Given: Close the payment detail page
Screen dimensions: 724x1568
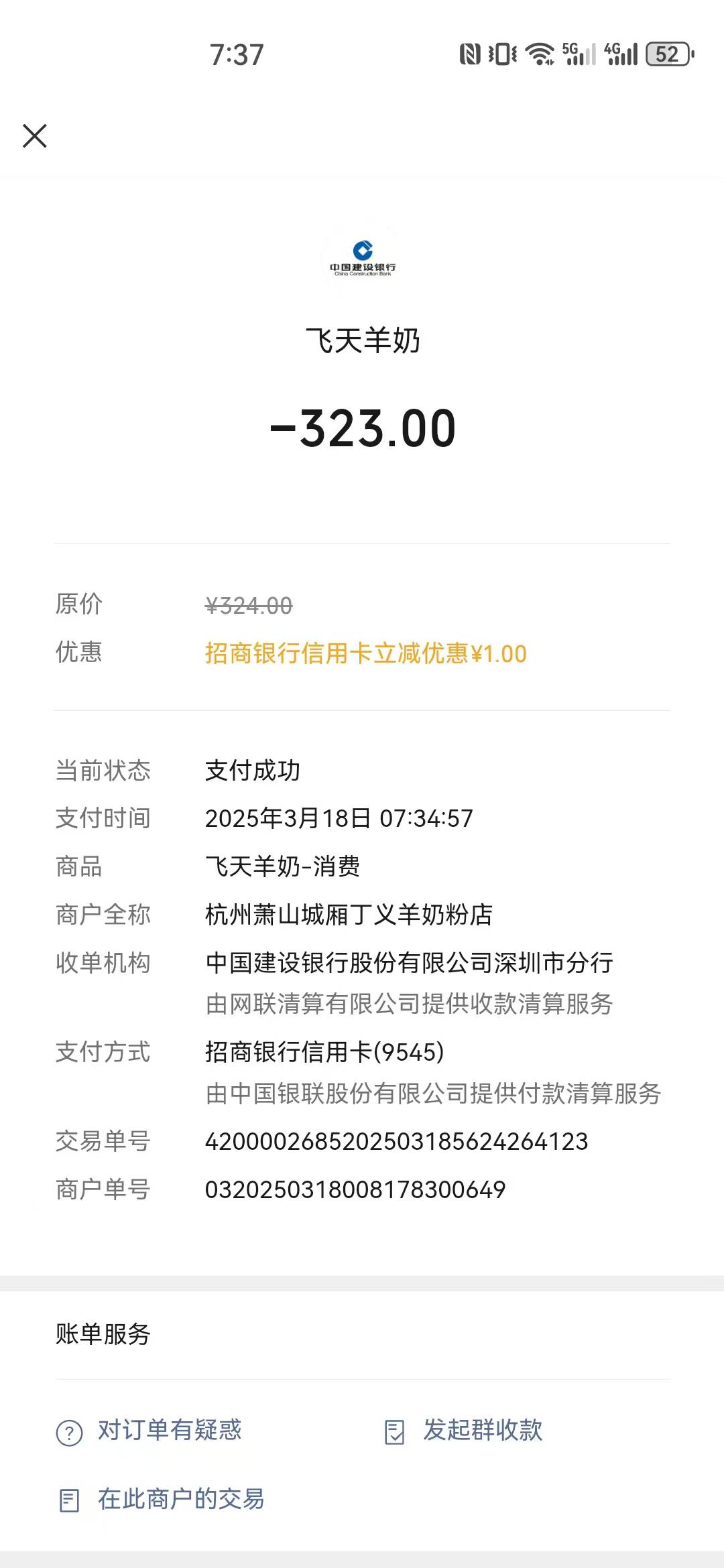Looking at the screenshot, I should 35,135.
